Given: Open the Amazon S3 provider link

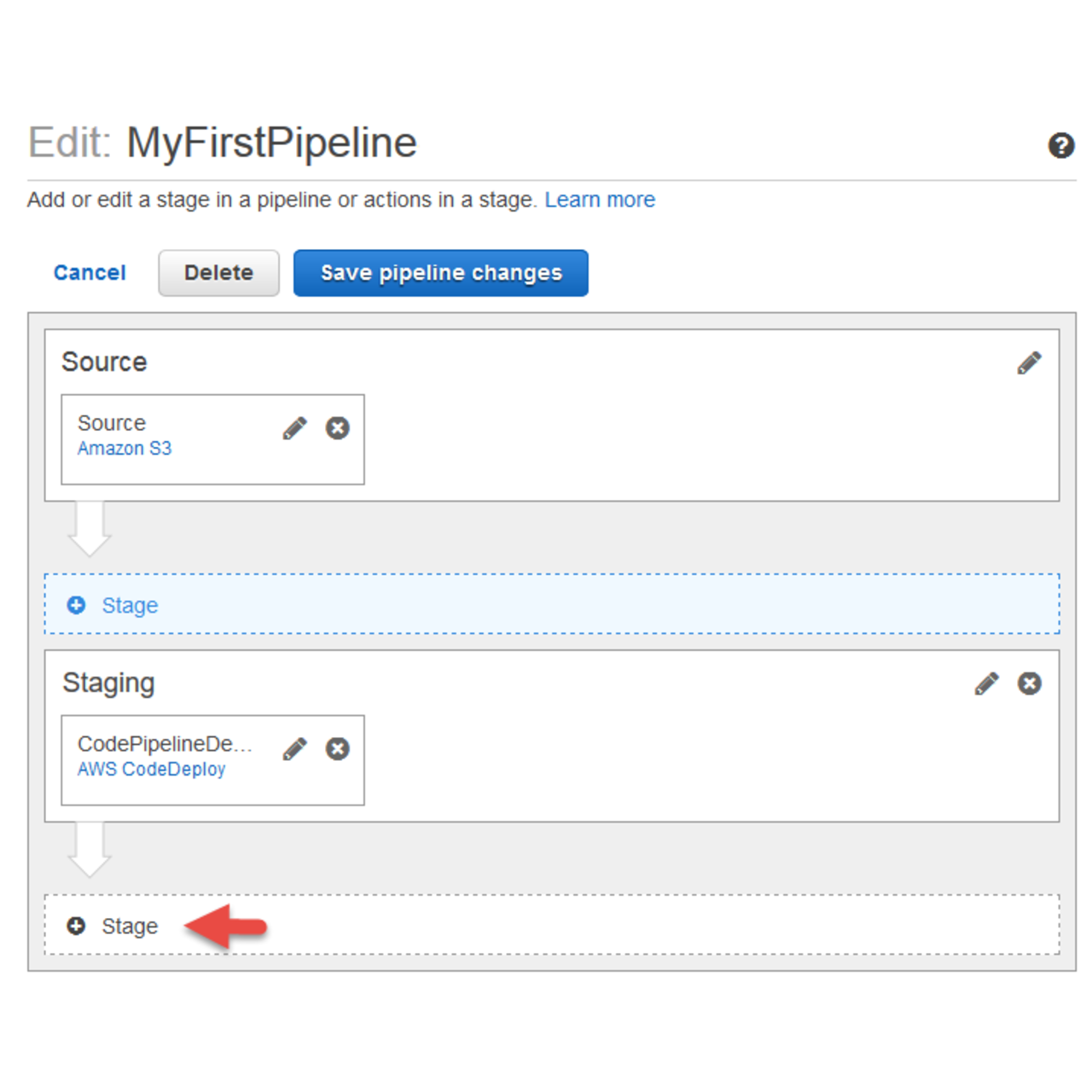Looking at the screenshot, I should 125,449.
